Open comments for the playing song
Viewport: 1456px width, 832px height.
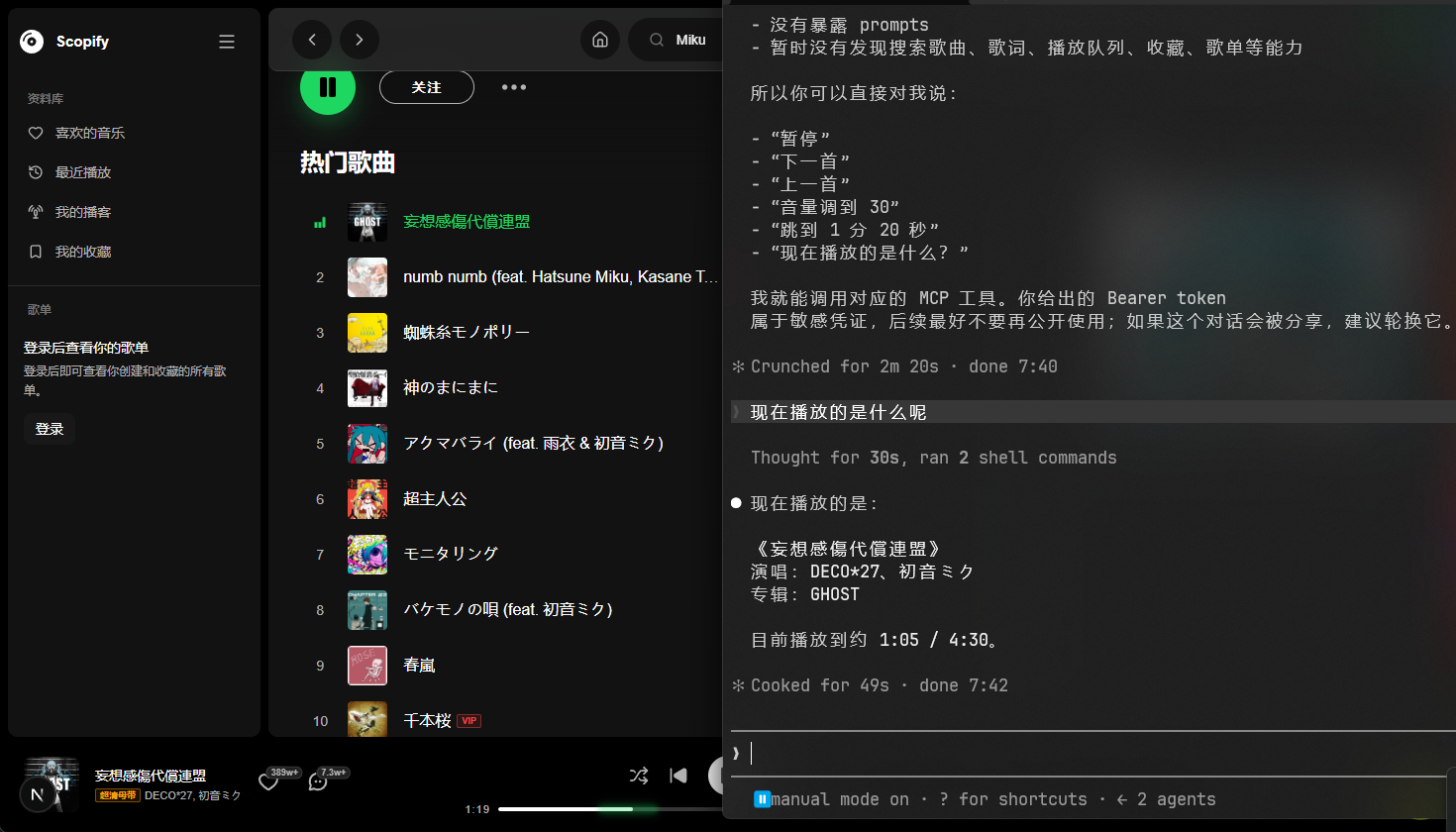(318, 781)
